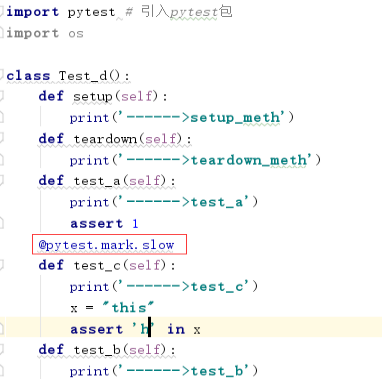Select the class name 'Test_d'
The height and width of the screenshot is (379, 382).
83,76
